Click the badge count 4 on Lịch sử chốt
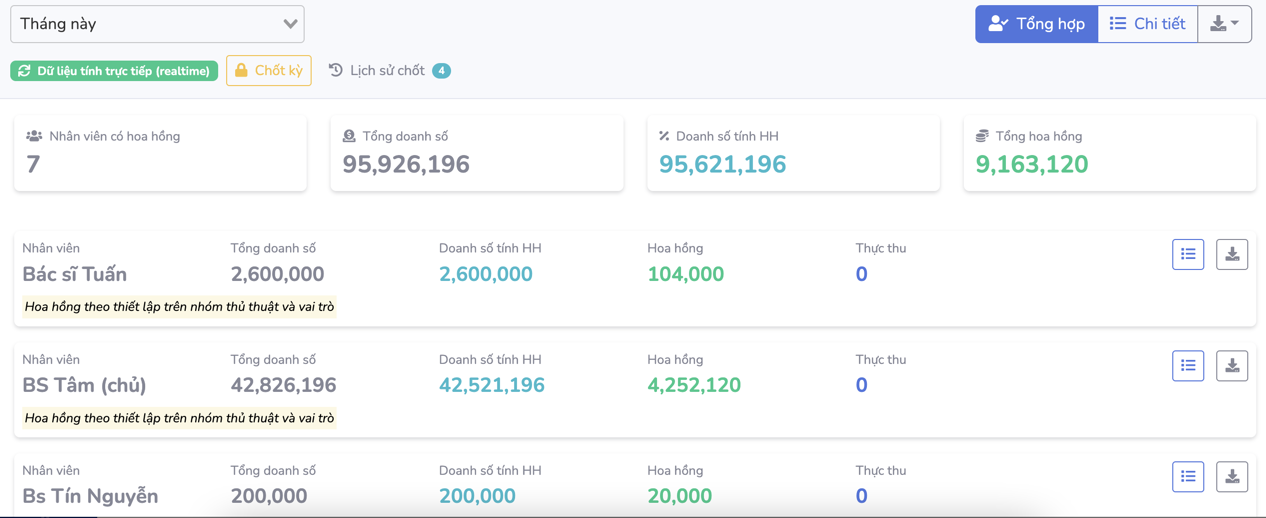This screenshot has height=518, width=1266. pos(441,71)
